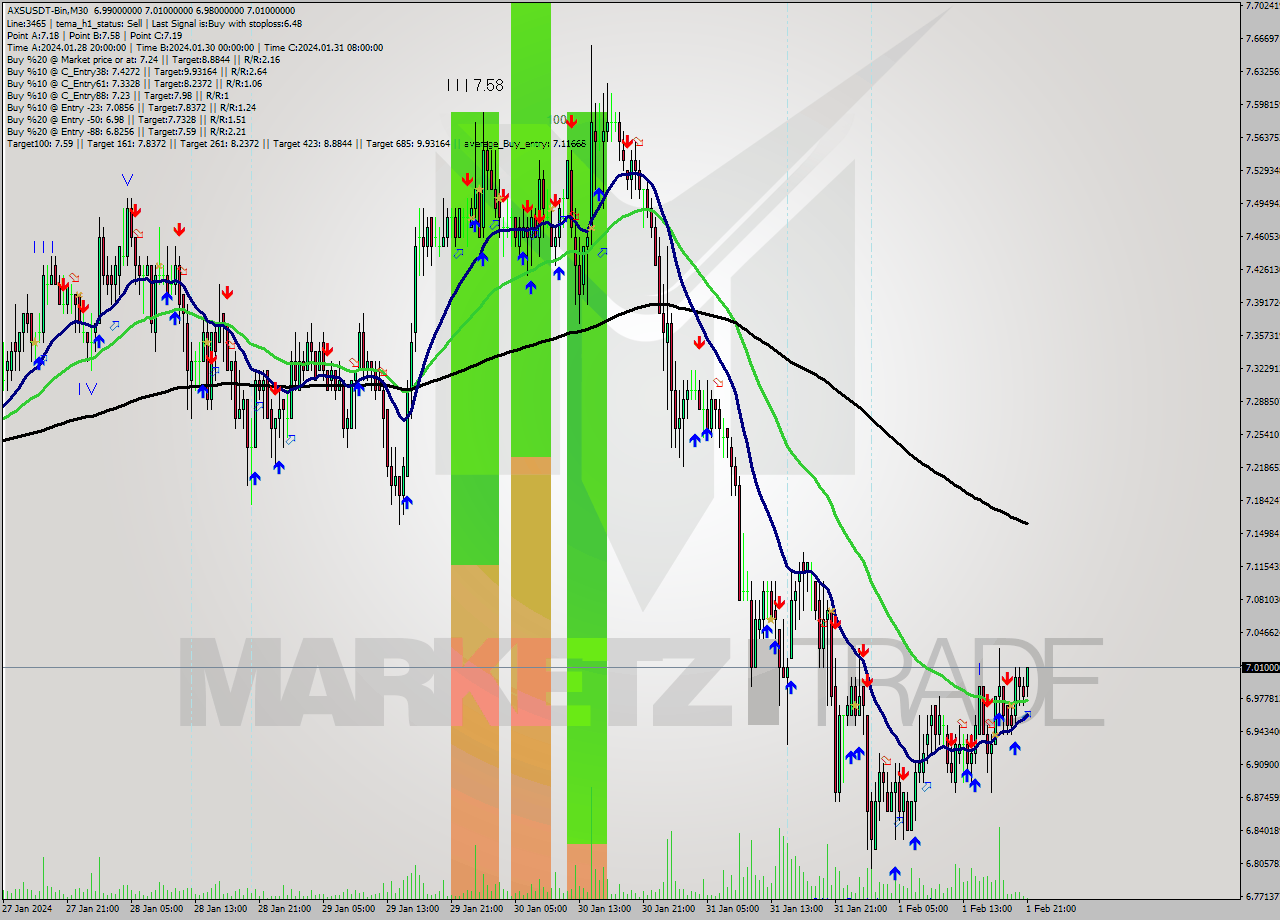Click the 6.77137 price axis label
Screen dimensions: 1280x920
(x=1260, y=896)
